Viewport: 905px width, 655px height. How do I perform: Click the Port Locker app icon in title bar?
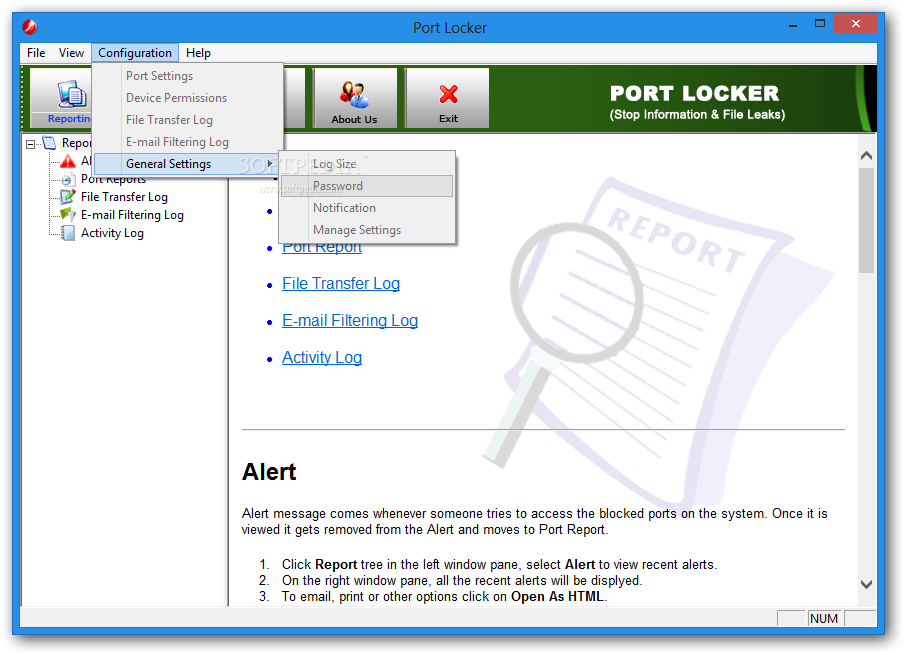pos(30,27)
